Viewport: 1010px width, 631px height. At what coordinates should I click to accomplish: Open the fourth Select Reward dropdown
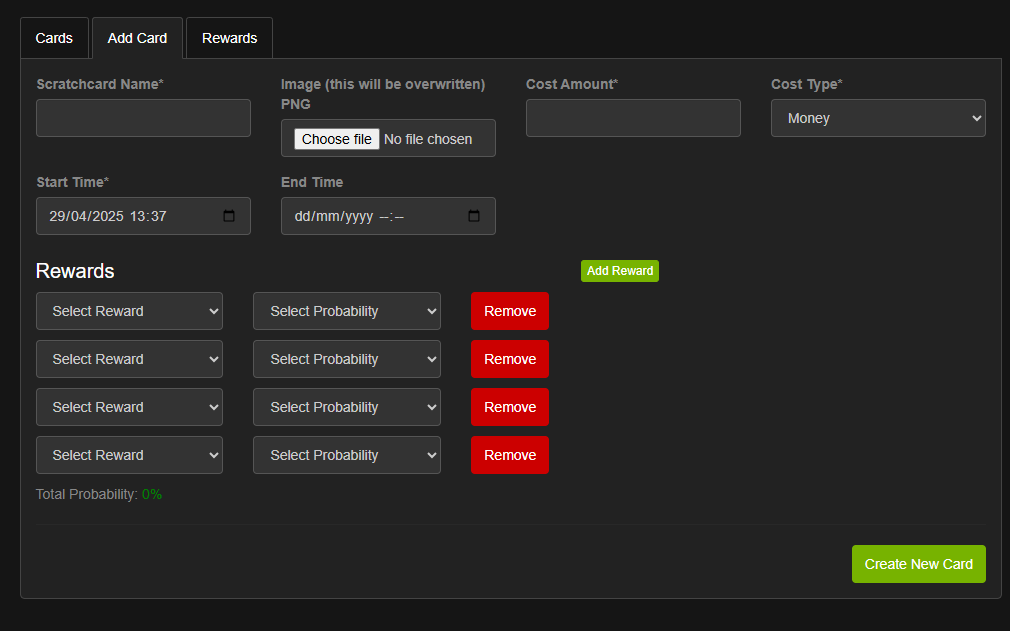click(x=129, y=455)
